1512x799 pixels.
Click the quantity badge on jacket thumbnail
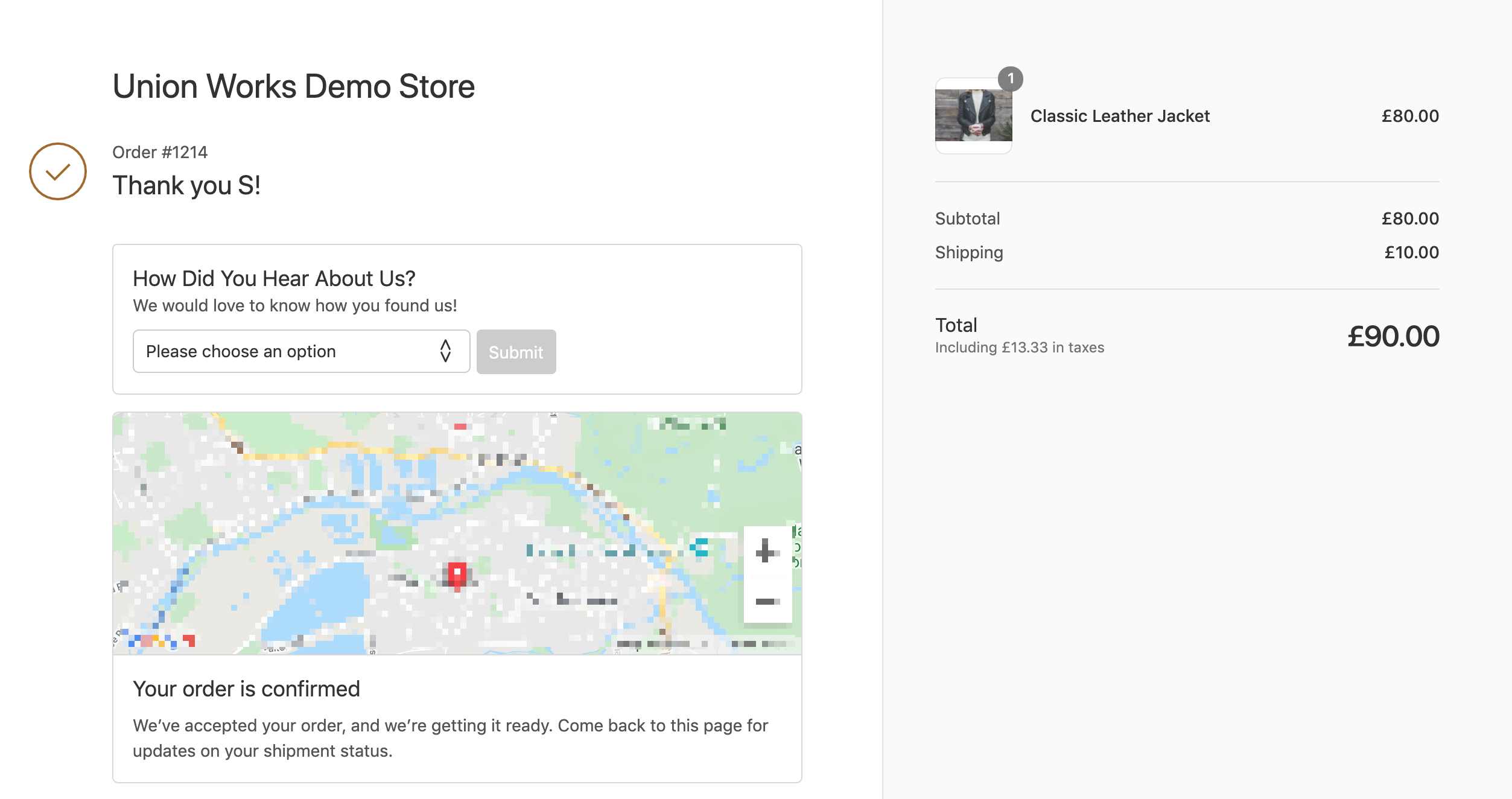point(1010,79)
